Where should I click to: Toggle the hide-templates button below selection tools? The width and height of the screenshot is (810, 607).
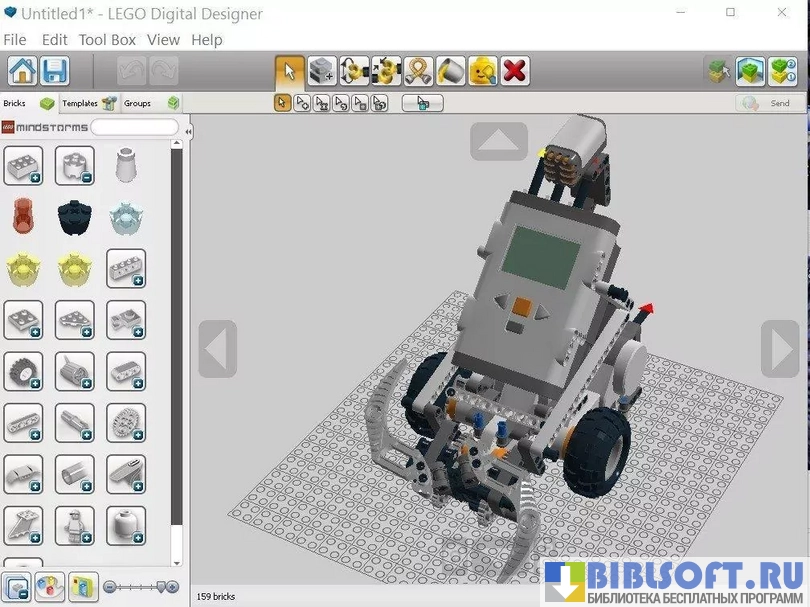coord(422,103)
